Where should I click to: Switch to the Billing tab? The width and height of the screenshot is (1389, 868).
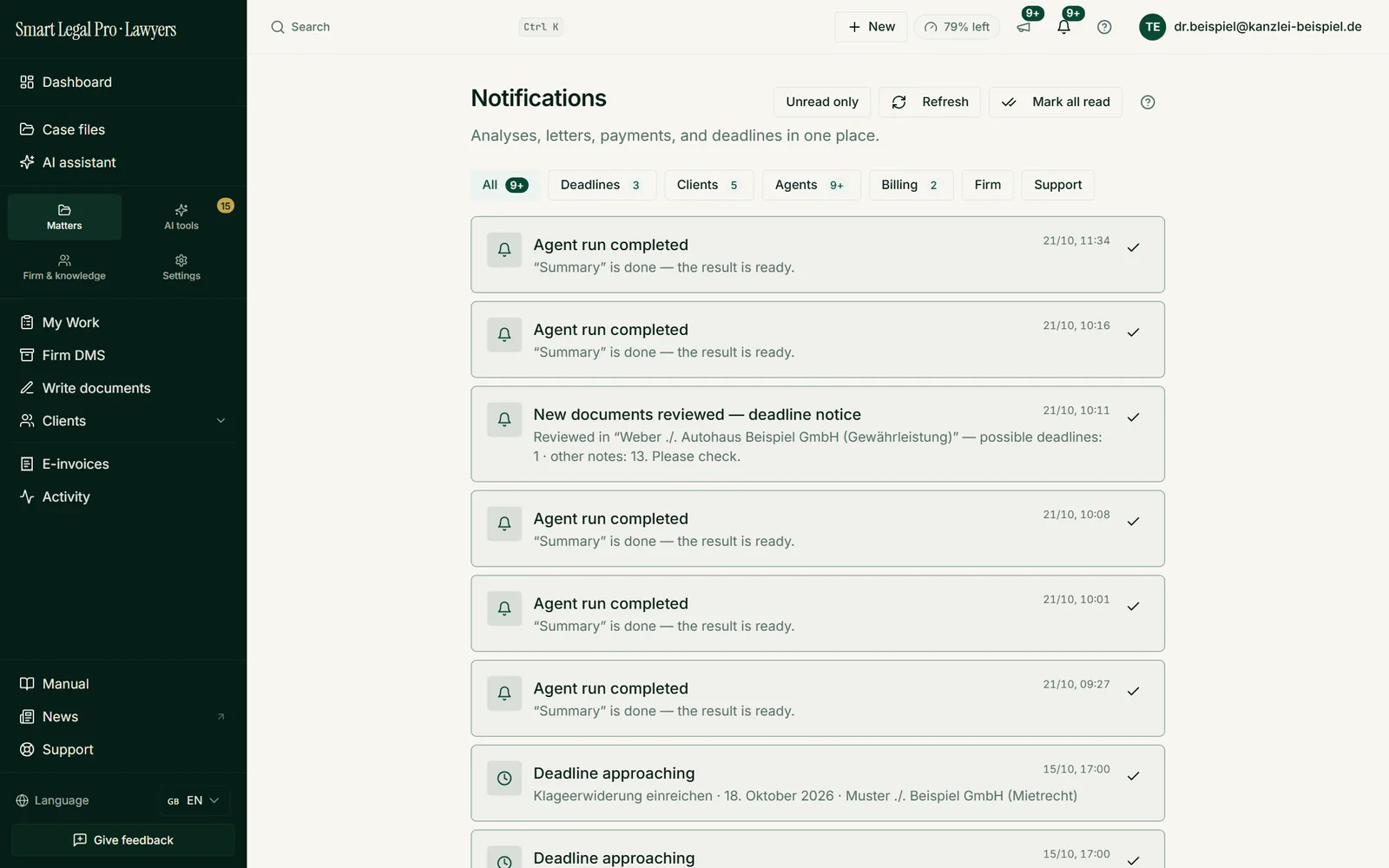911,185
